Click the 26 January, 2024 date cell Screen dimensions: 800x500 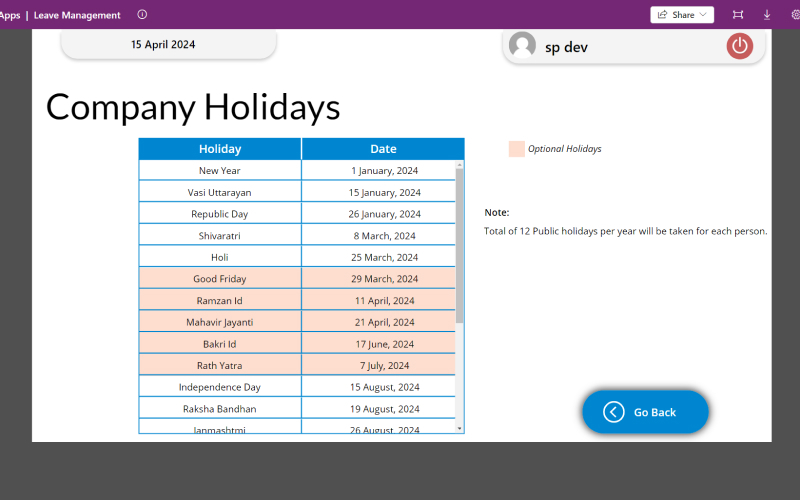pos(379,214)
